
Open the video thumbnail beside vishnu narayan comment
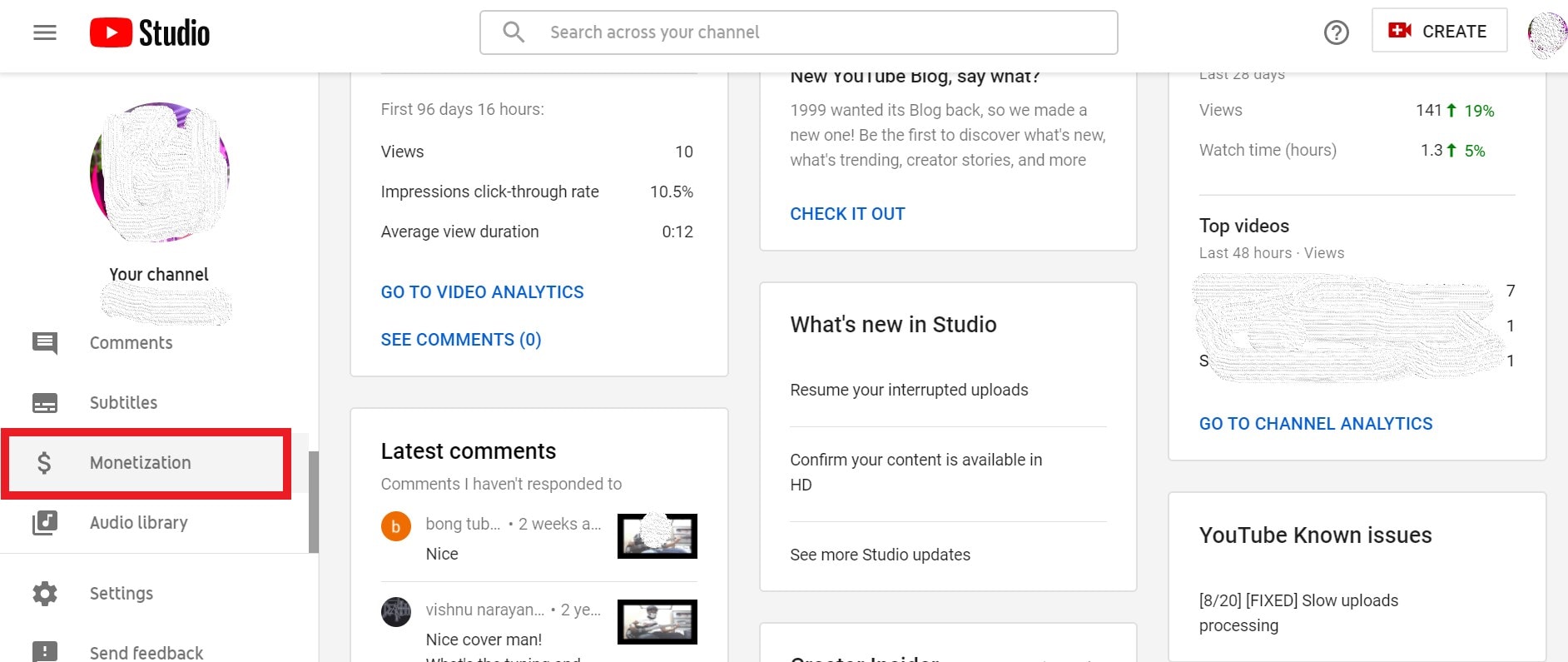pyautogui.click(x=657, y=622)
